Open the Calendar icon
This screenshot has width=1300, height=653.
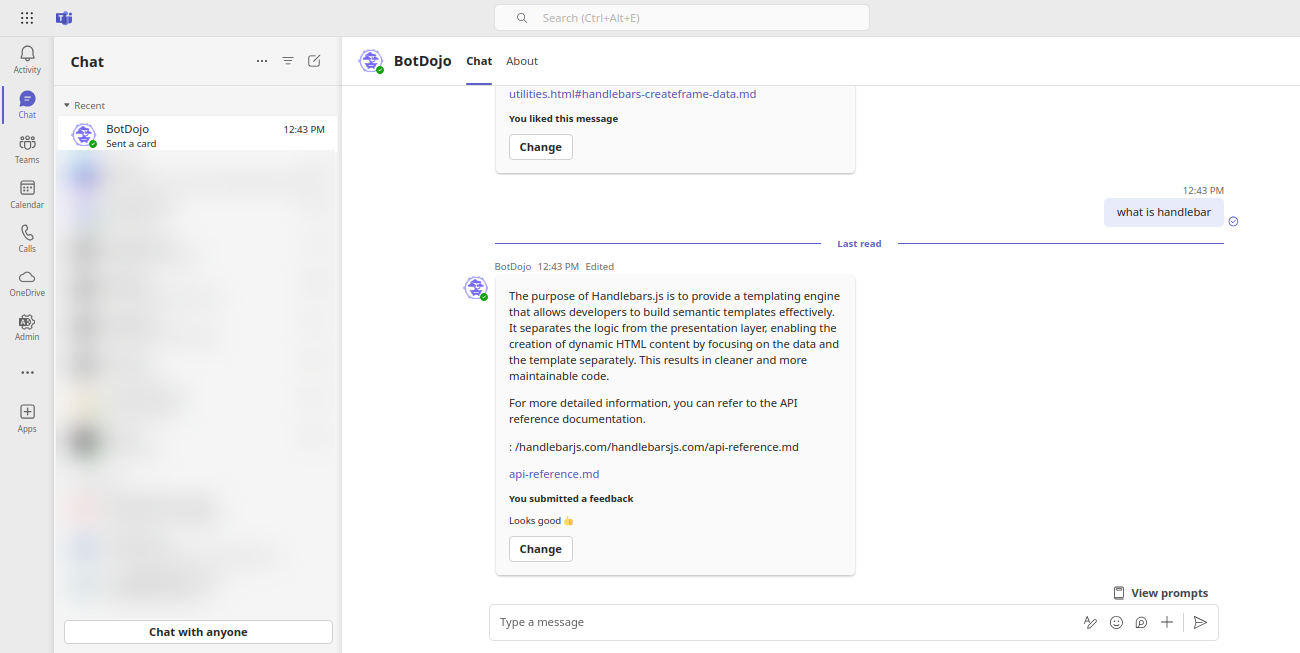pos(27,187)
